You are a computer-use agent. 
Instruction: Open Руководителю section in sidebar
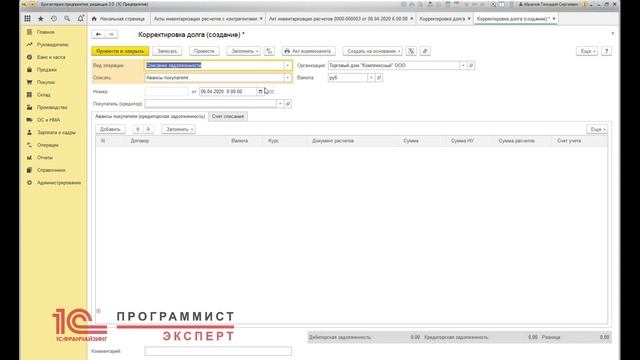tap(52, 44)
